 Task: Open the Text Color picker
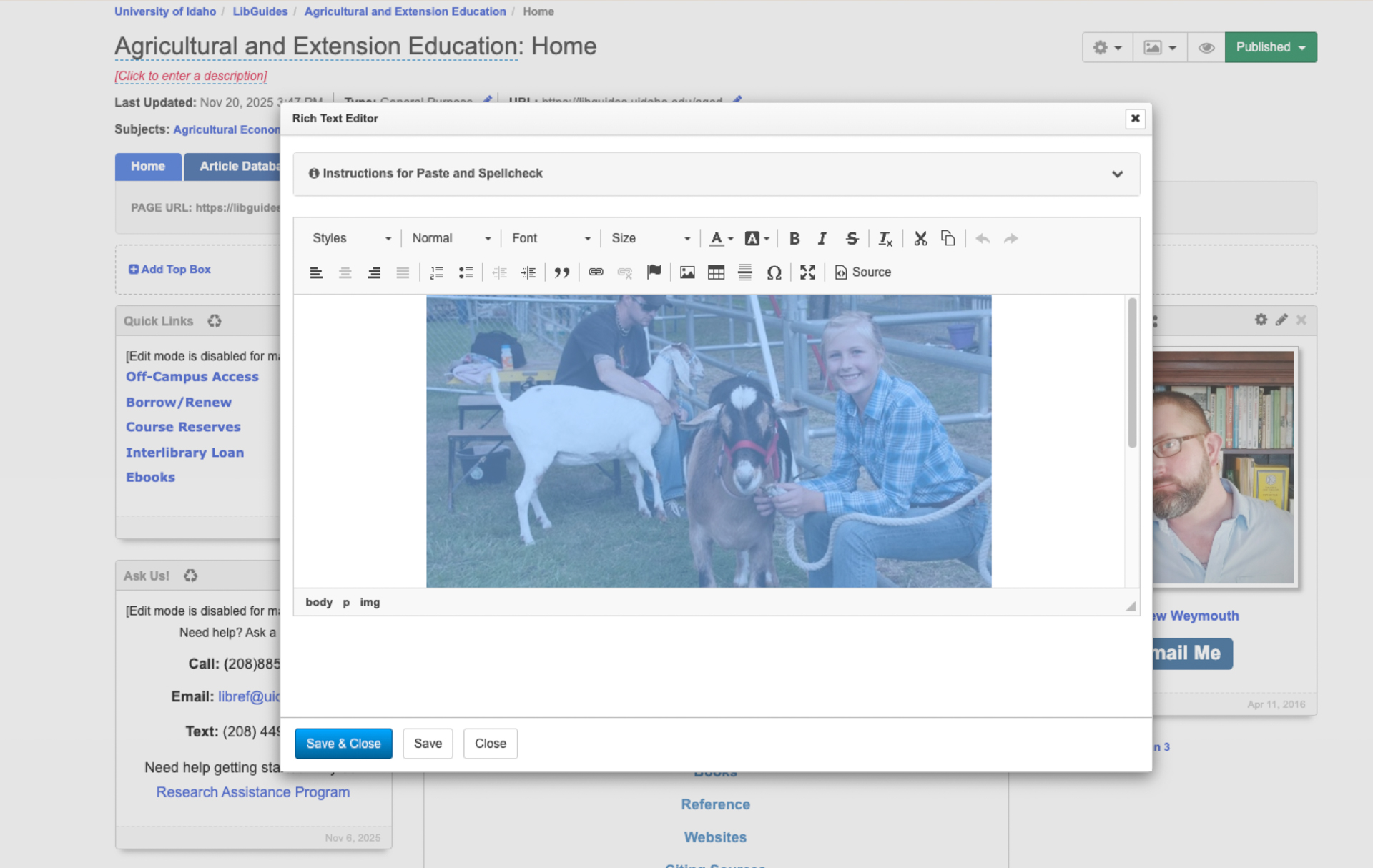(x=720, y=239)
